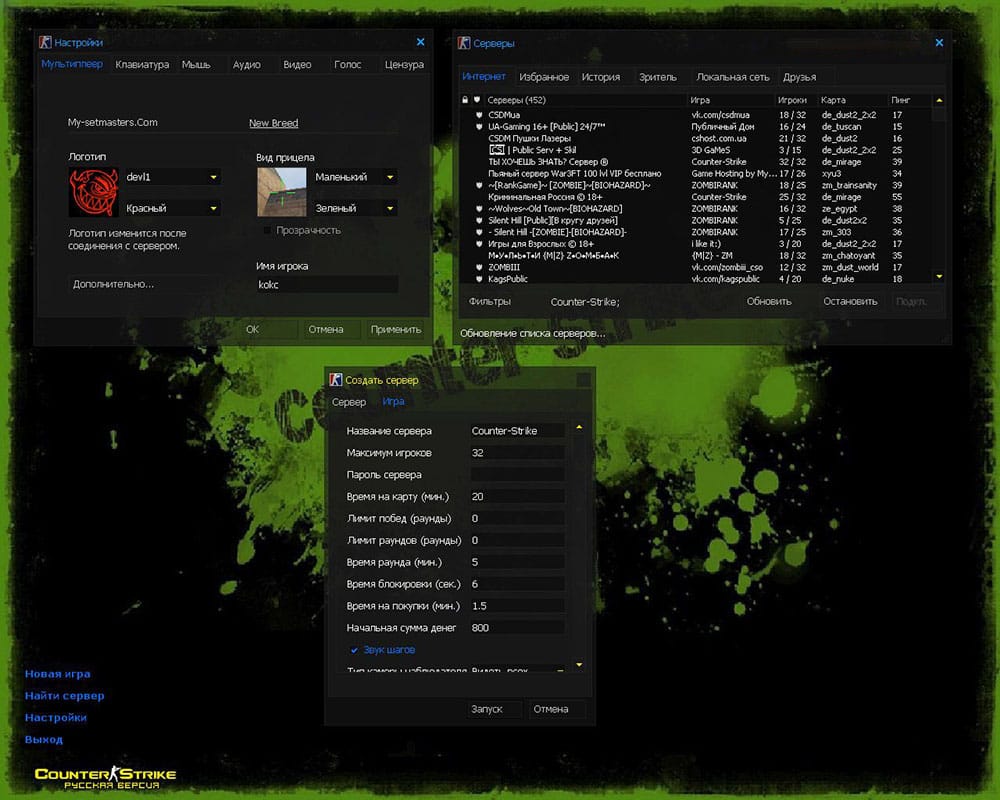Click the Имя игрока name field
The width and height of the screenshot is (1000, 800).
point(327,285)
